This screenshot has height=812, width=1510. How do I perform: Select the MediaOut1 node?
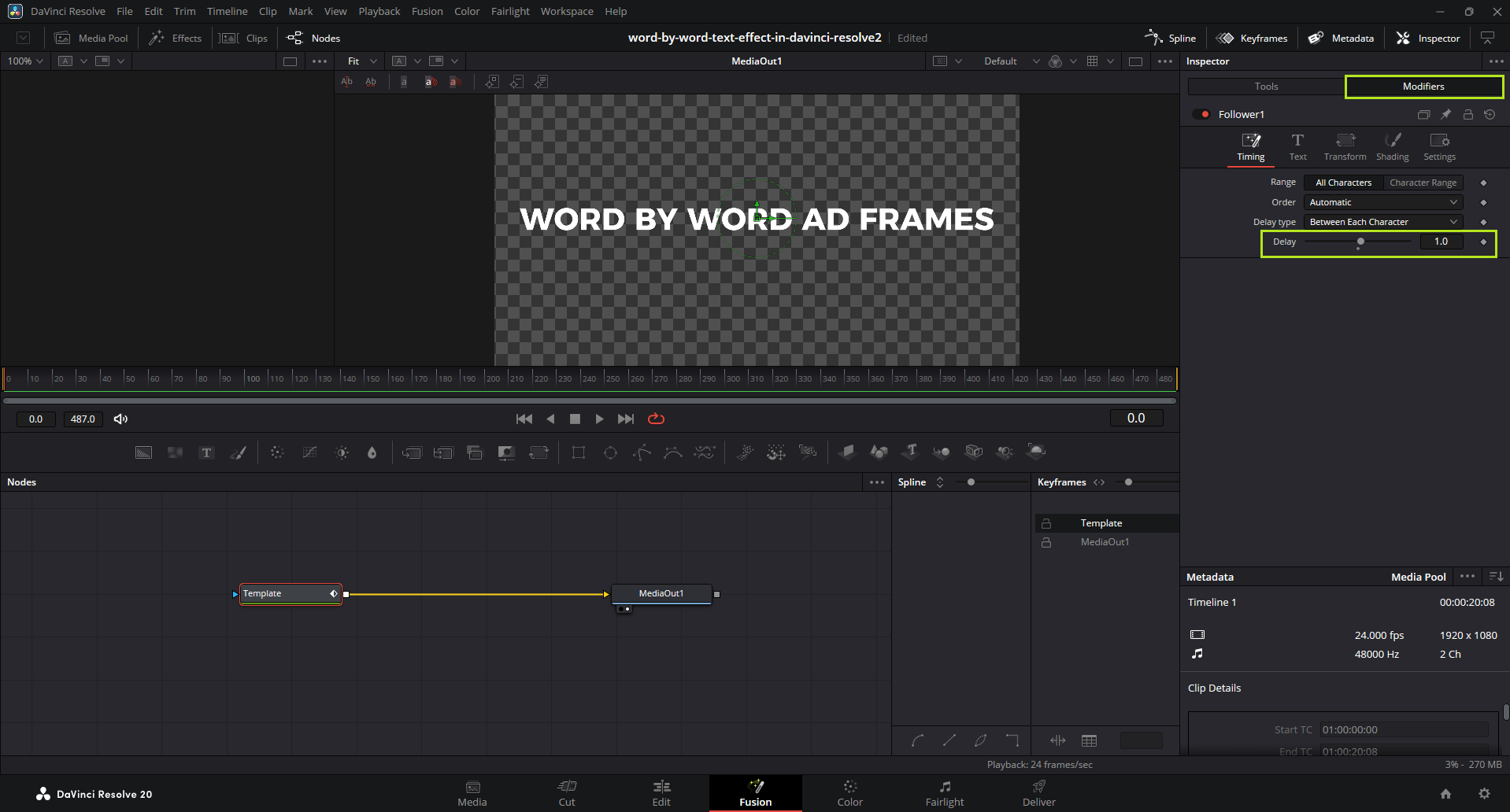click(661, 593)
